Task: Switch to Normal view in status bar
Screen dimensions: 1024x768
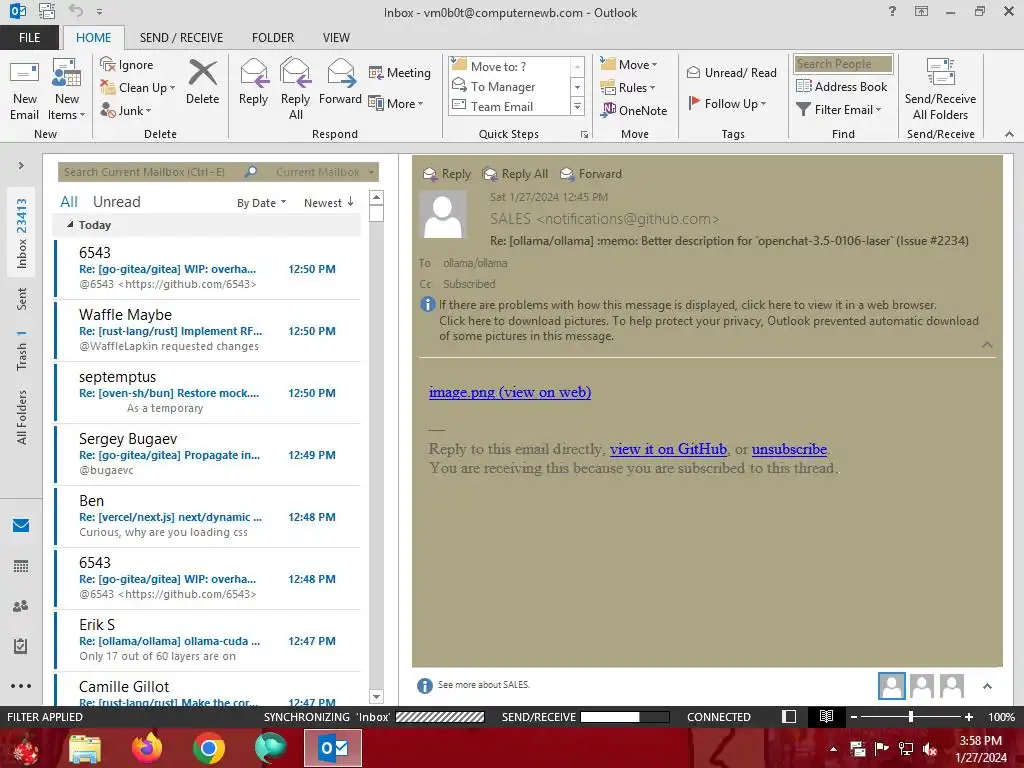Action: coord(789,716)
